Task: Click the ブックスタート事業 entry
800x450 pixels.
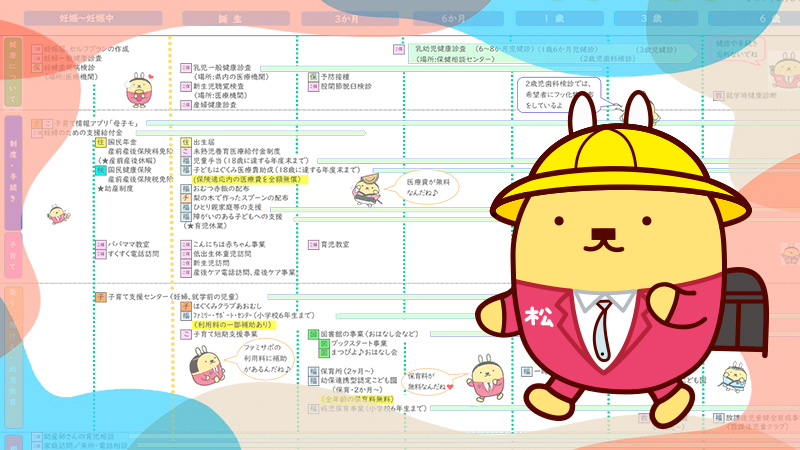Action: tap(359, 343)
